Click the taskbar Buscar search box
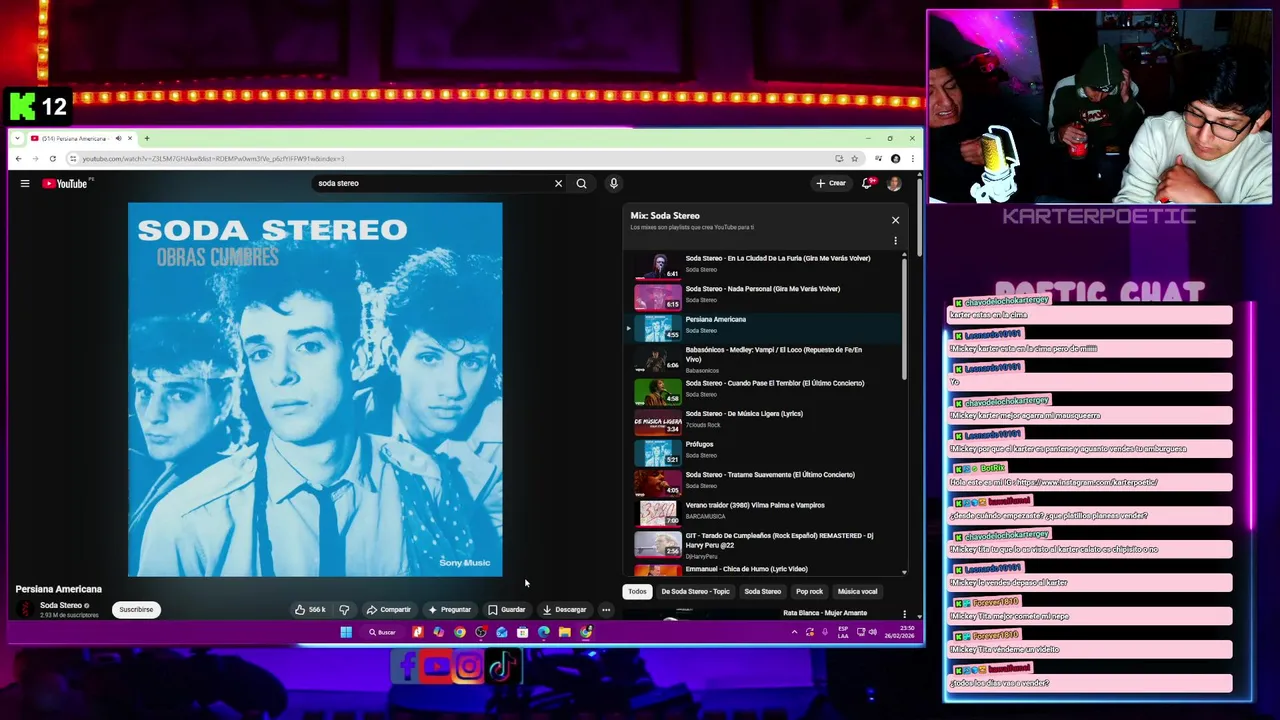The width and height of the screenshot is (1280, 720). click(x=382, y=632)
